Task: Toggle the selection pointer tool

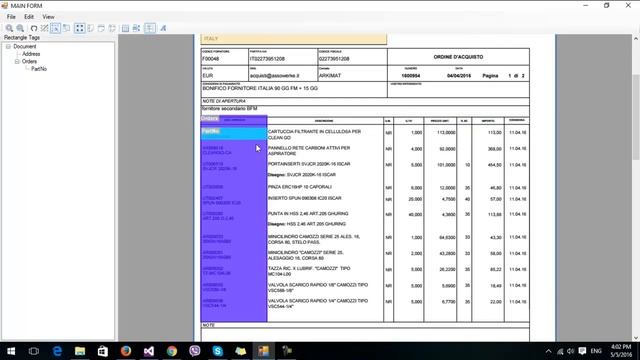Action: pyautogui.click(x=56, y=28)
